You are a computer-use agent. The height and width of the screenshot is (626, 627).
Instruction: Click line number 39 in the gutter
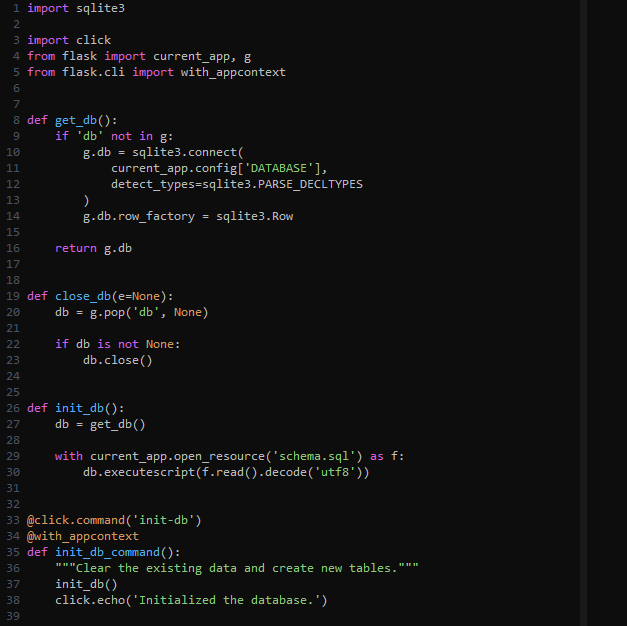(x=13, y=616)
